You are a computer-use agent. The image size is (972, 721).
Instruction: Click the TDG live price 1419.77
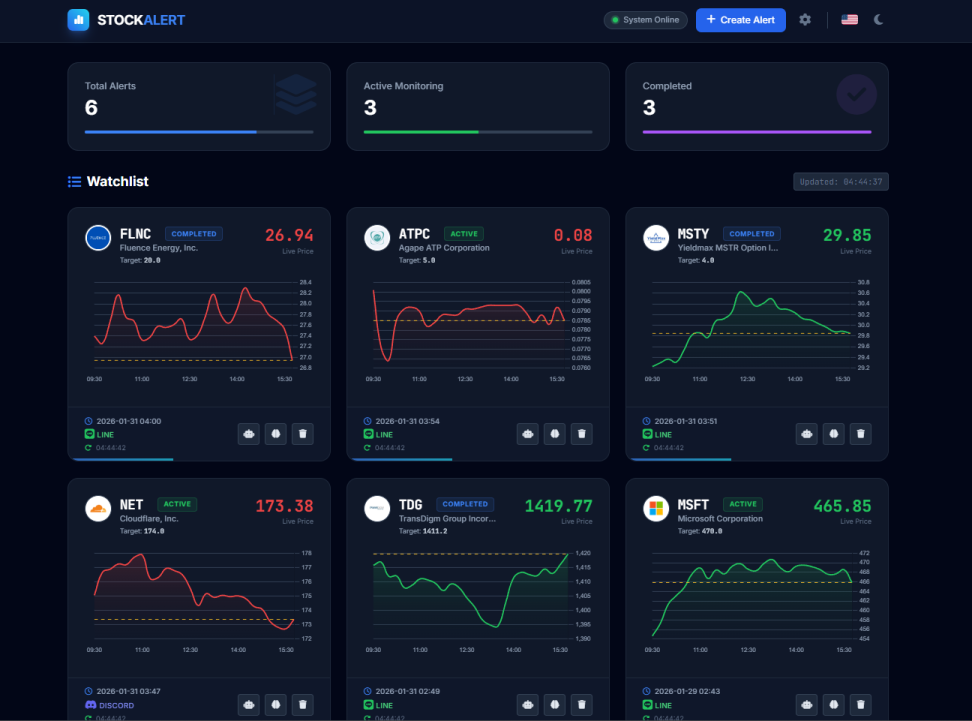[x=559, y=506]
